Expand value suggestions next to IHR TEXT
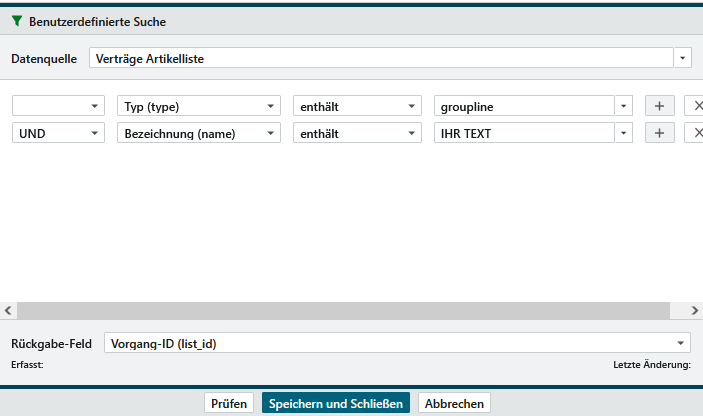 (x=624, y=133)
